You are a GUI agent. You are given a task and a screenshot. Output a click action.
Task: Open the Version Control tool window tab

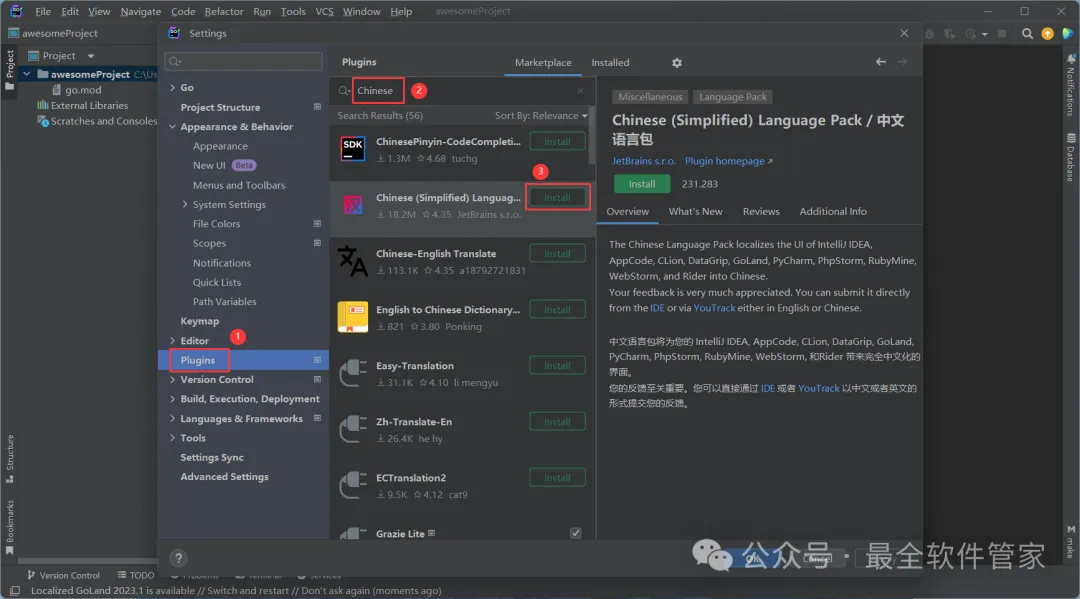click(63, 576)
